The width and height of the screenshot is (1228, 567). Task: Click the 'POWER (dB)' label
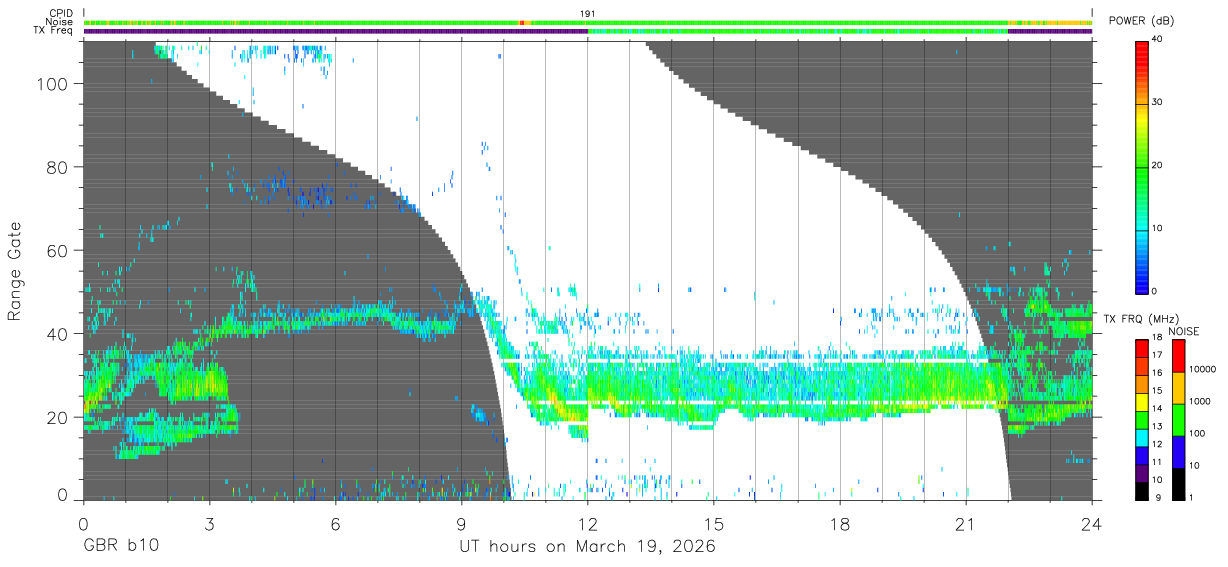coord(1141,21)
